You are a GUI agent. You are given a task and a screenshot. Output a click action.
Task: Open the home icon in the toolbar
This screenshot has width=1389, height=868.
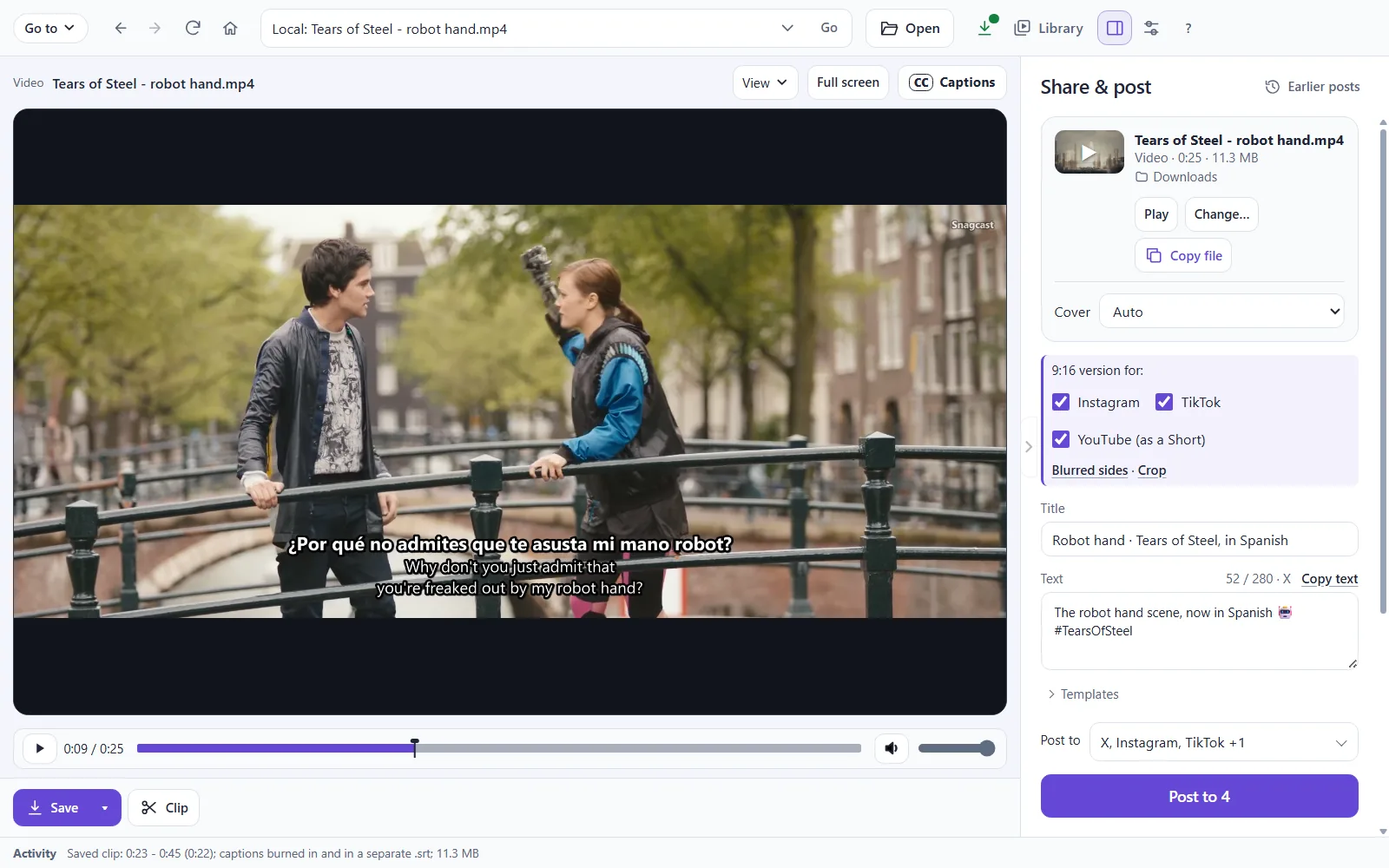(x=230, y=29)
